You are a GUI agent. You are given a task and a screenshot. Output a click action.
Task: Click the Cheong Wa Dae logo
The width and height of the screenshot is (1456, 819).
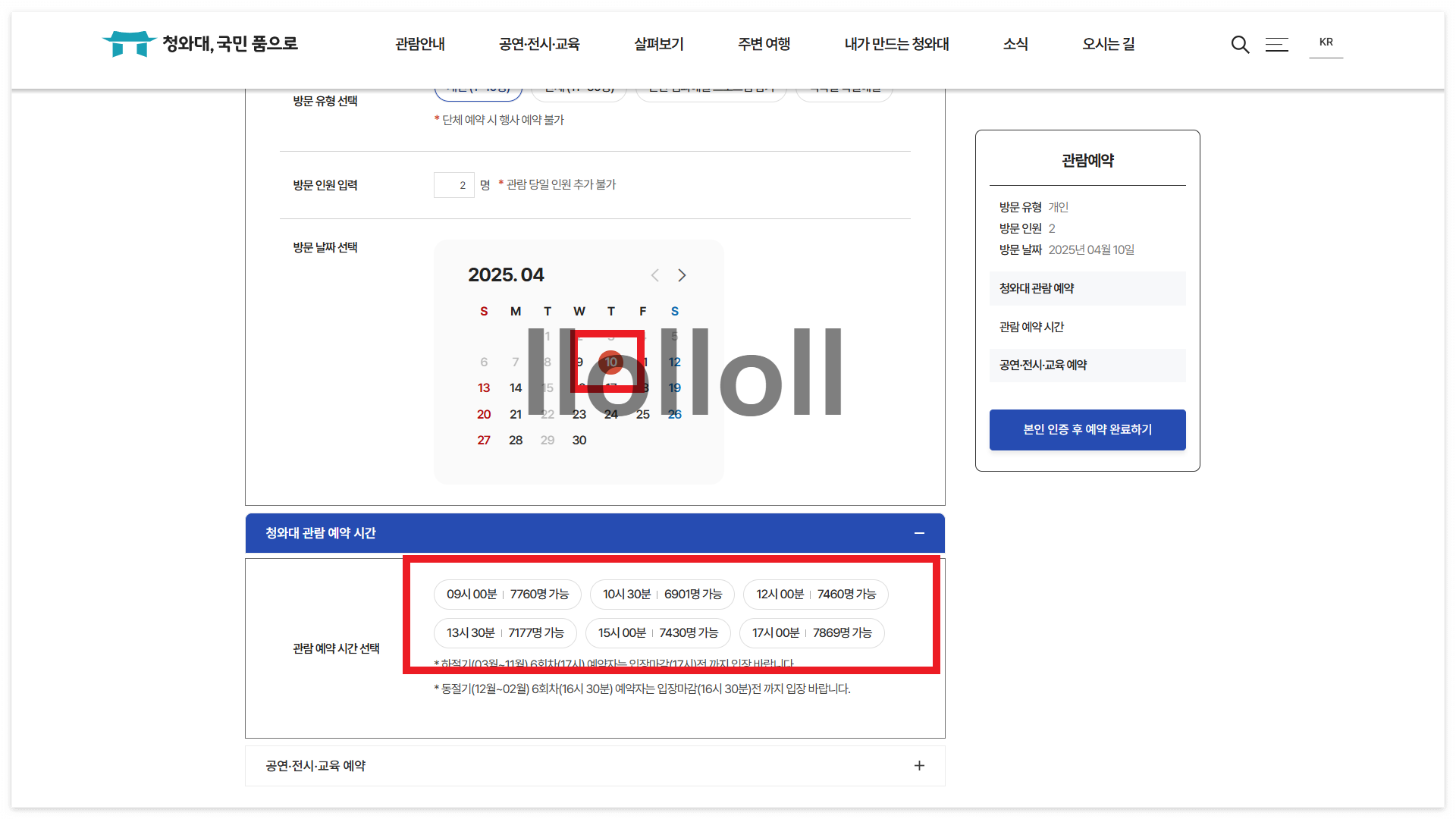200,44
